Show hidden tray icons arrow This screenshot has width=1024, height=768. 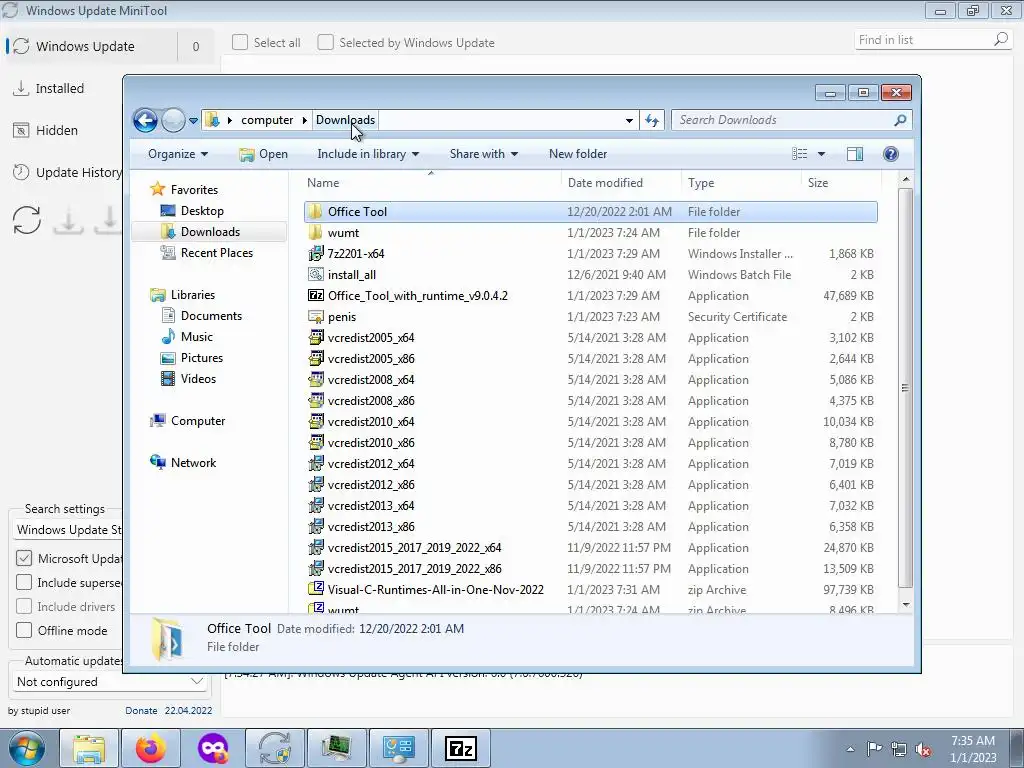point(850,750)
